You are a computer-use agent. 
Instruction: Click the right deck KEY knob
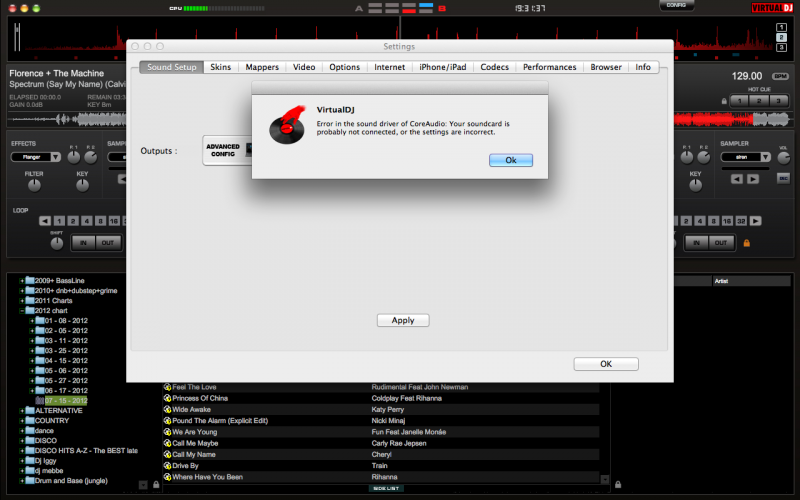click(695, 186)
